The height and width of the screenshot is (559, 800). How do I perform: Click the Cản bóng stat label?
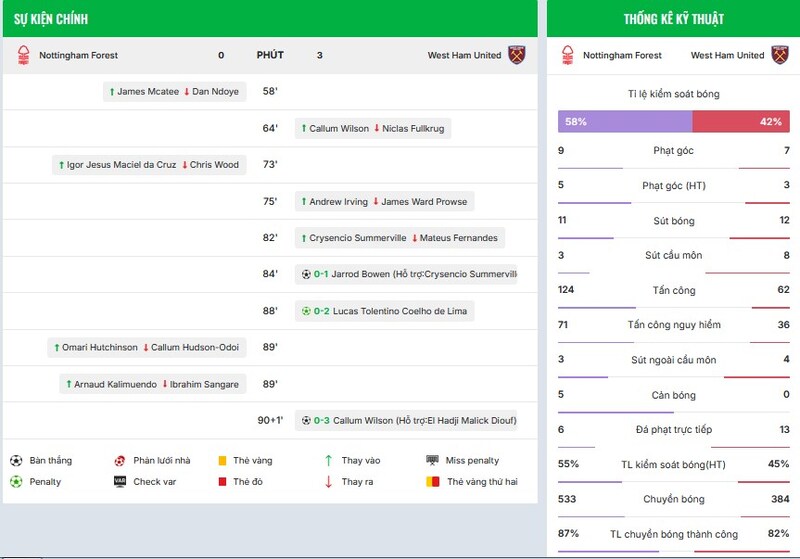[x=673, y=395]
